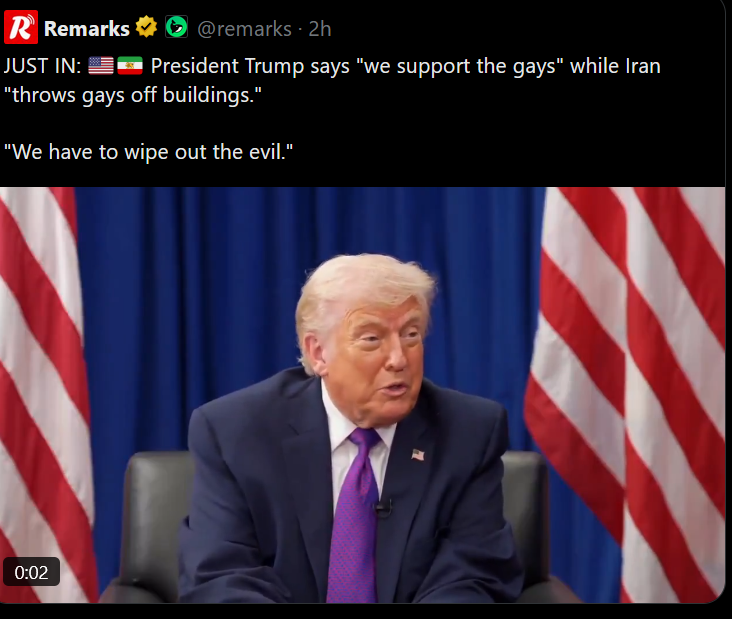Click the flag lapel pin in video
Viewport: 732px width, 619px height.
pos(418,454)
